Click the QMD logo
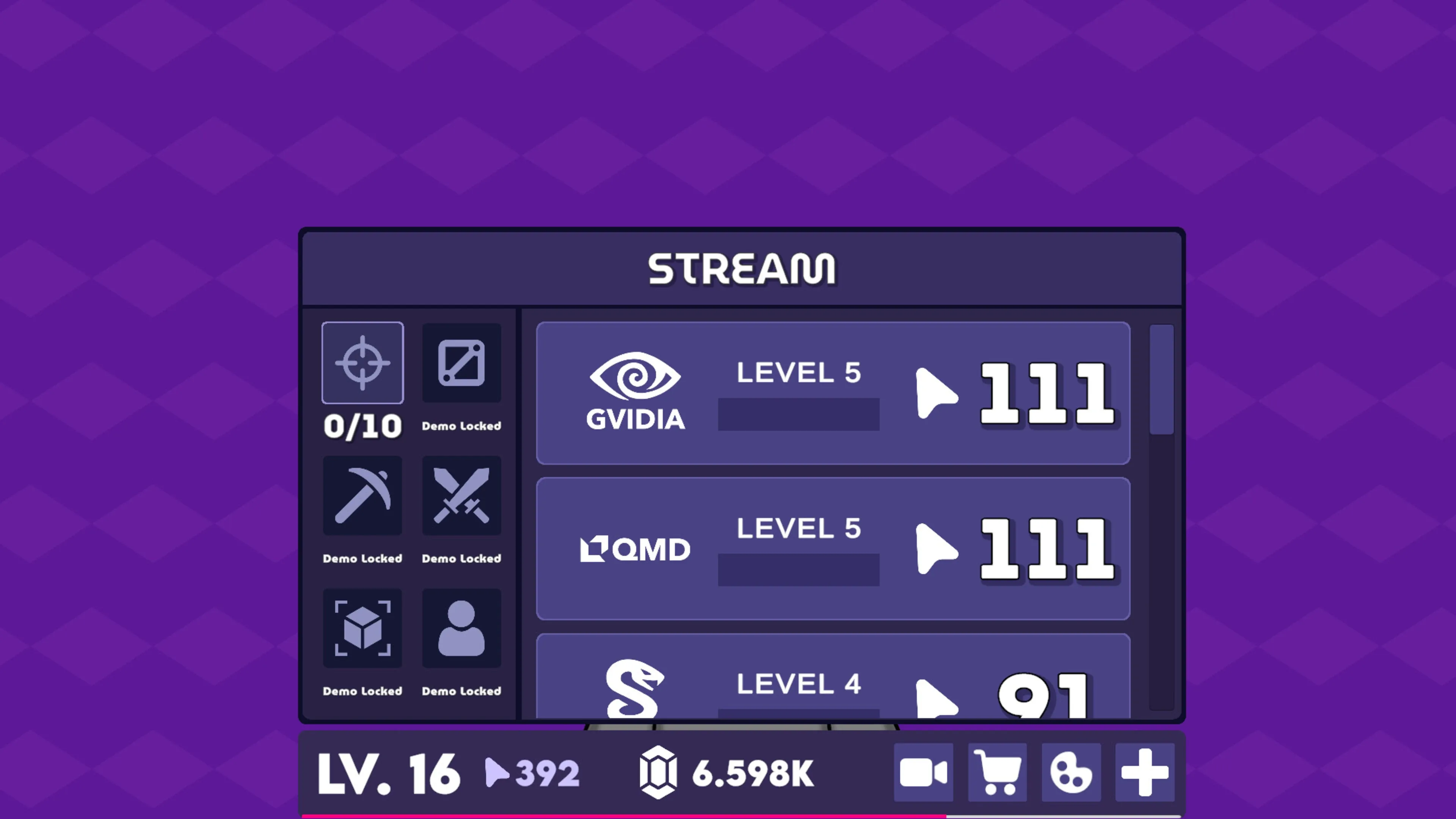This screenshot has height=819, width=1456. pos(635,549)
